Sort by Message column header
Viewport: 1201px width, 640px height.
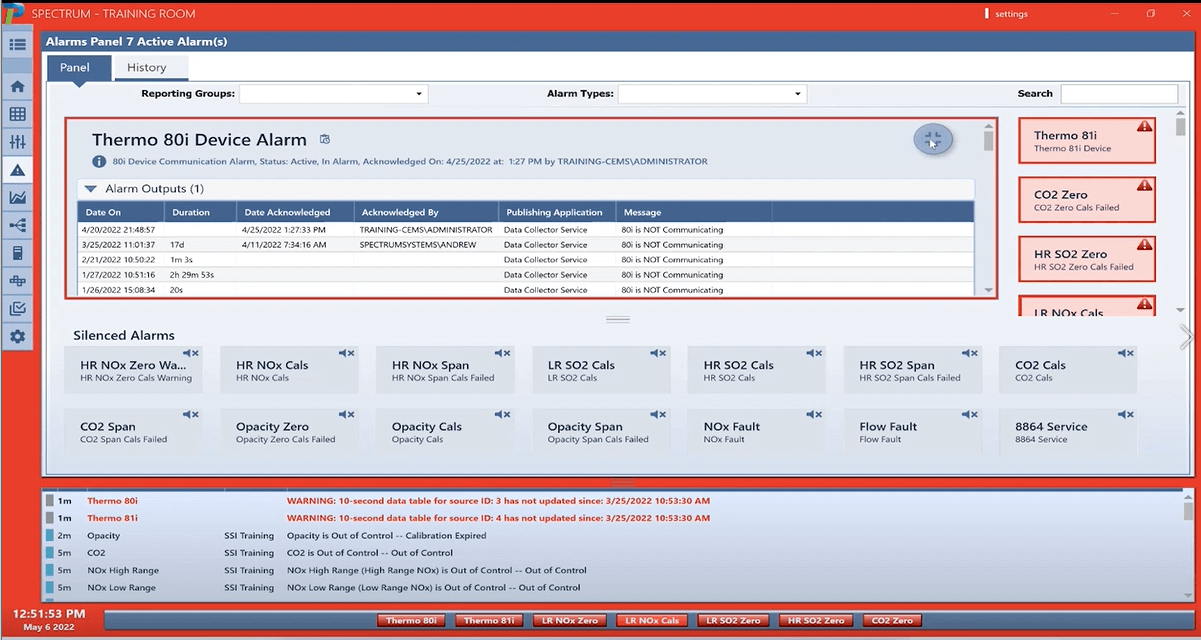(x=694, y=212)
